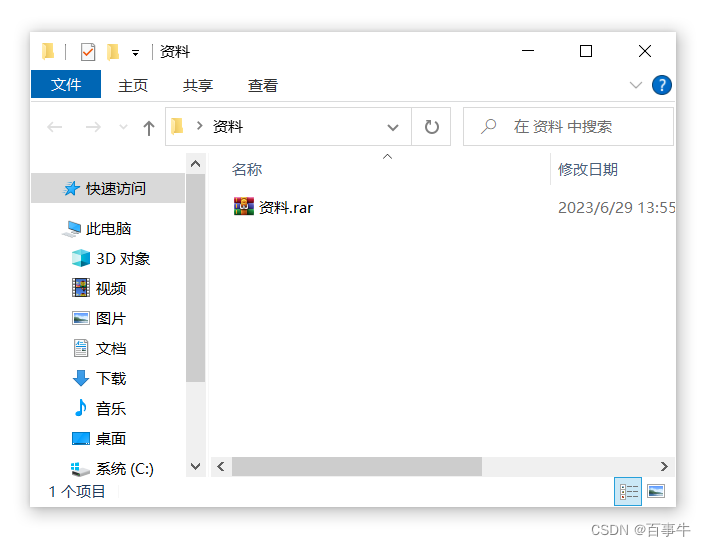Image resolution: width=706 pixels, height=546 pixels.
Task: Click the navigation pane vertical scrollbar thumb
Action: [x=195, y=278]
